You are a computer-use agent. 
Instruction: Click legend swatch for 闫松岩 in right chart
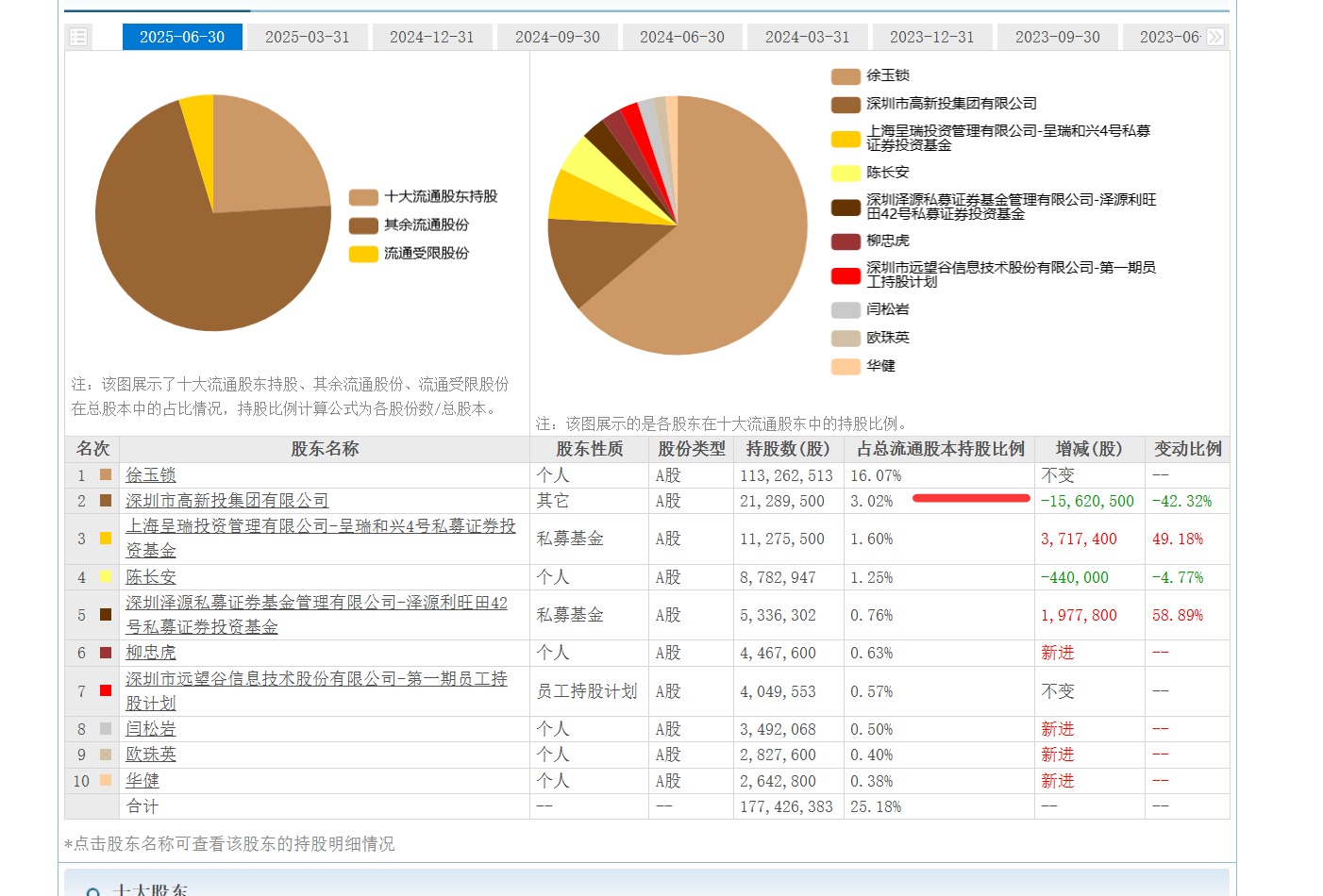[846, 310]
